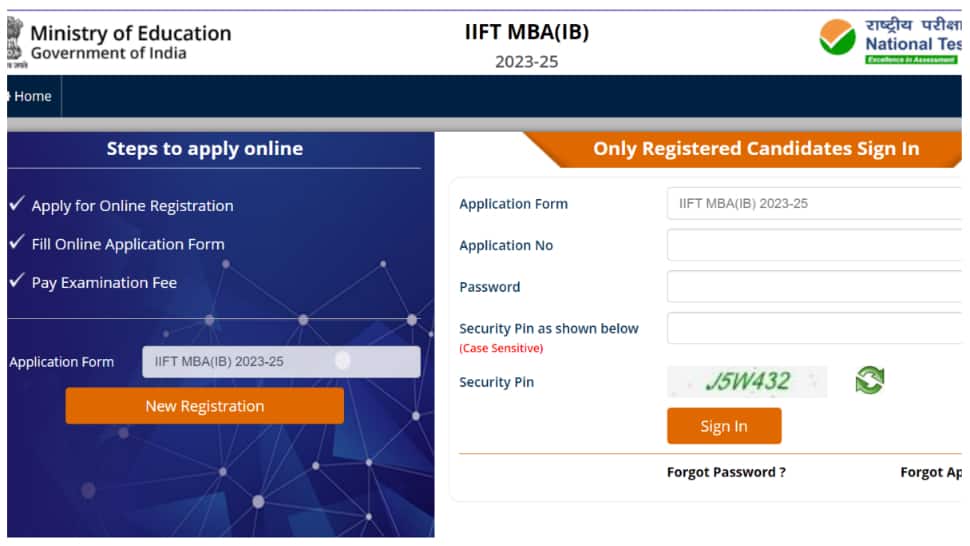Click the green refresh captcha icon
The image size is (970, 546).
(870, 380)
